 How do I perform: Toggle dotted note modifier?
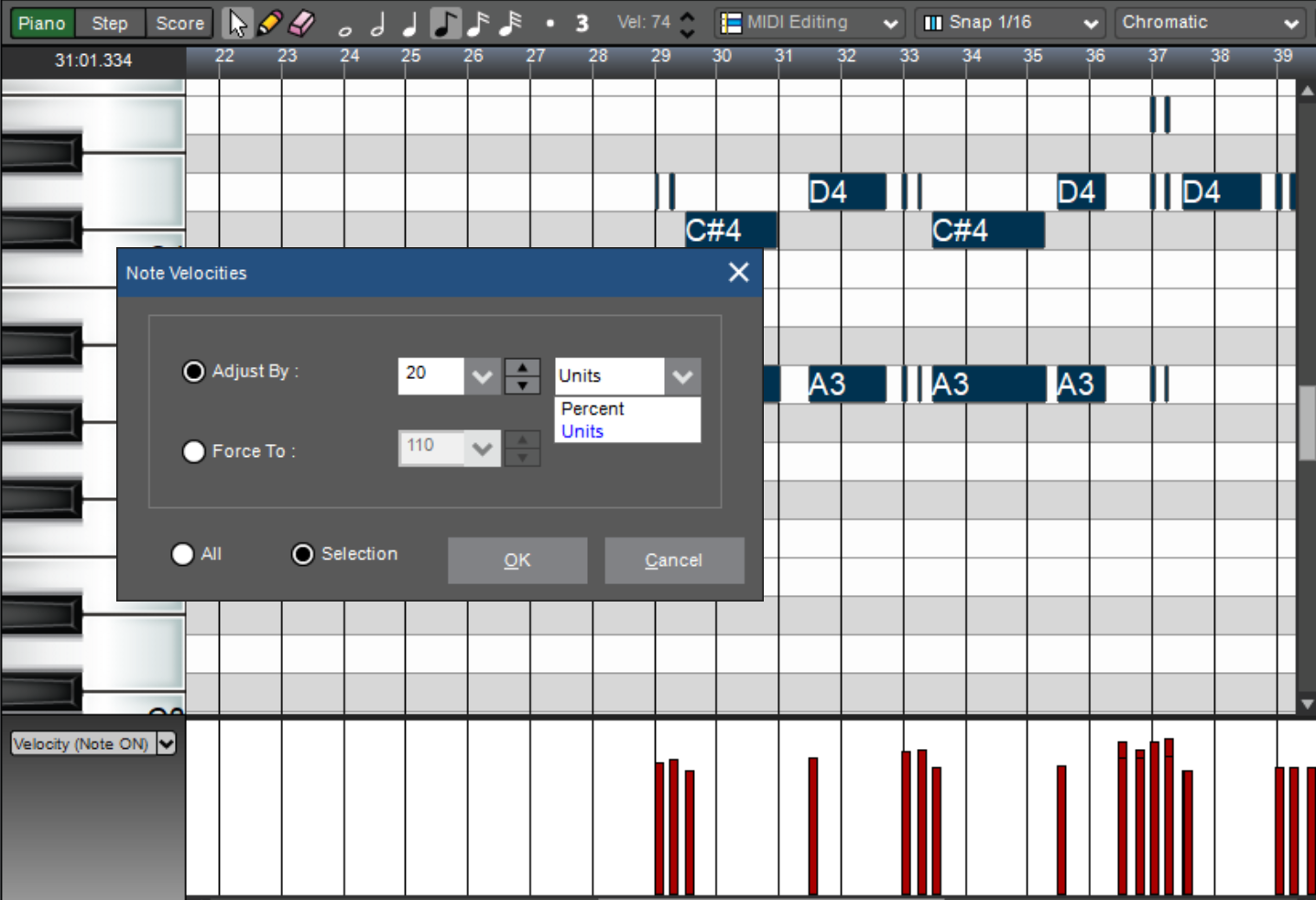pos(549,24)
